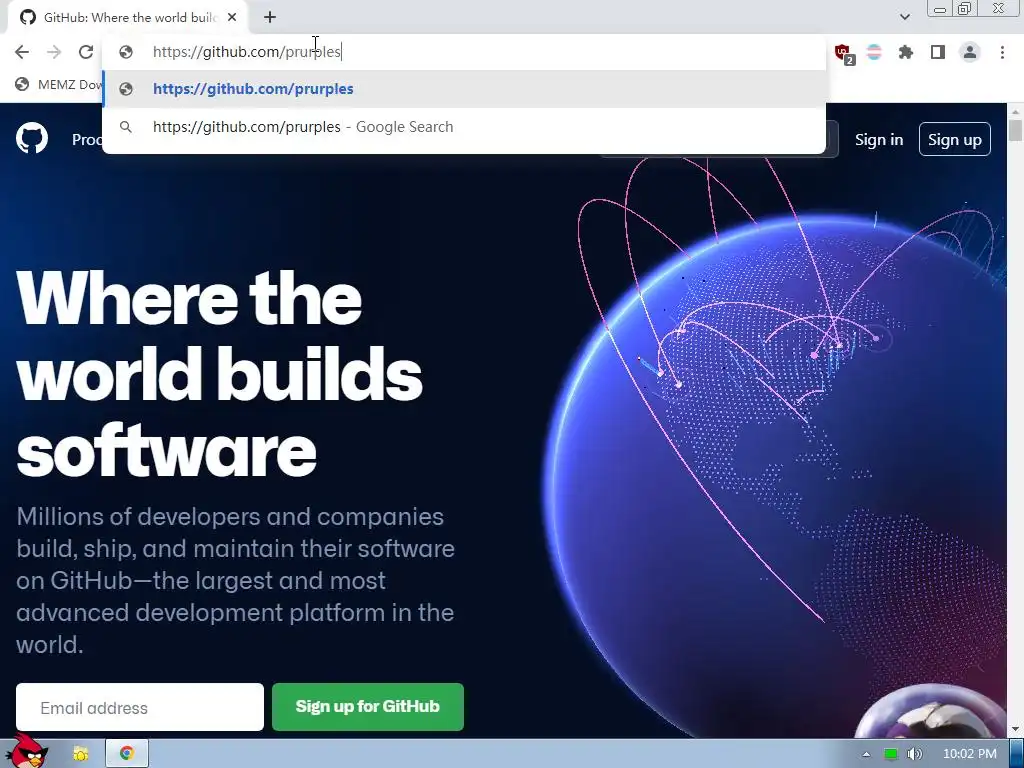
Task: Open the MEMZ Download bookmark
Action: (x=59, y=84)
